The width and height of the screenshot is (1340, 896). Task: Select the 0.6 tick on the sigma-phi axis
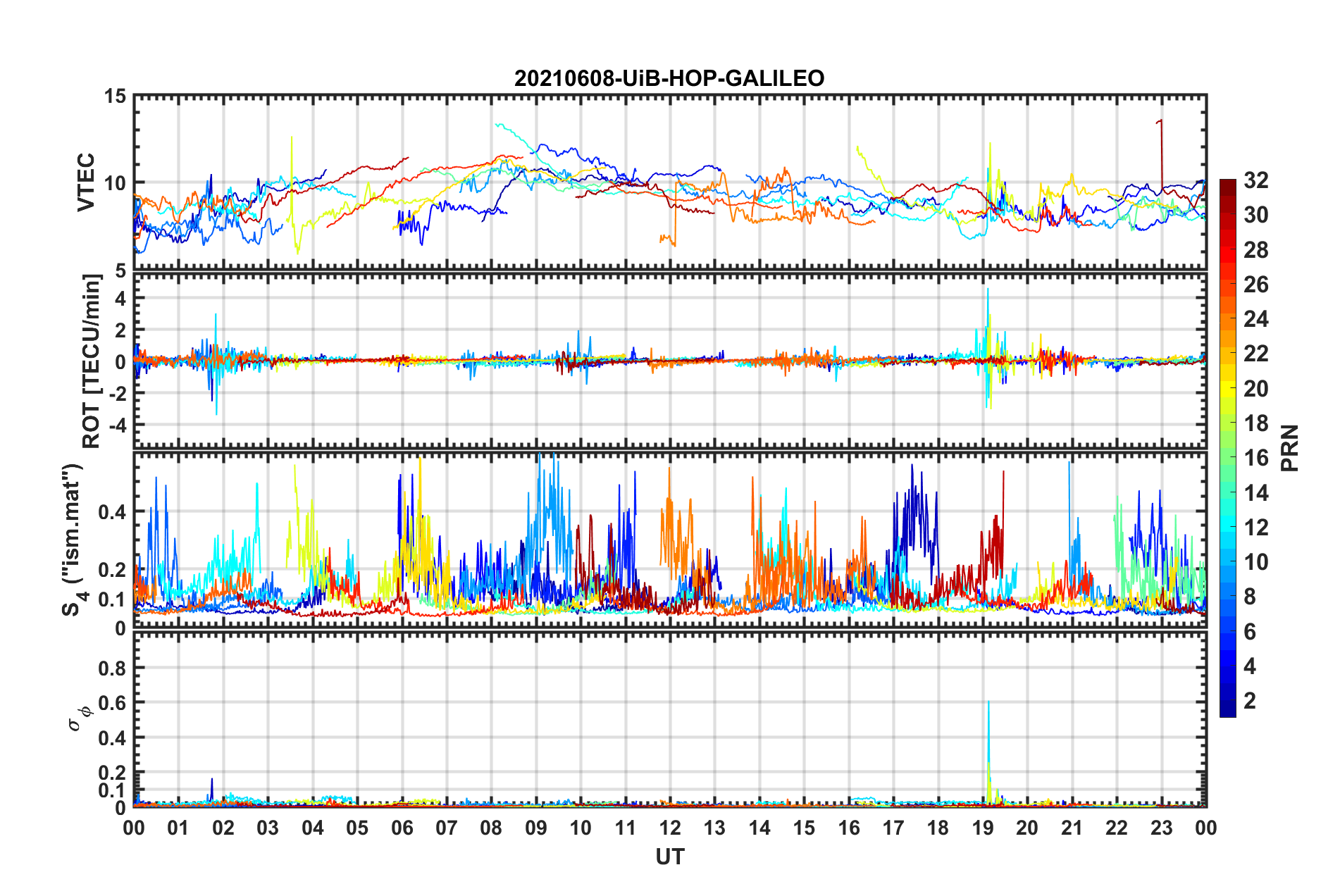(113, 703)
